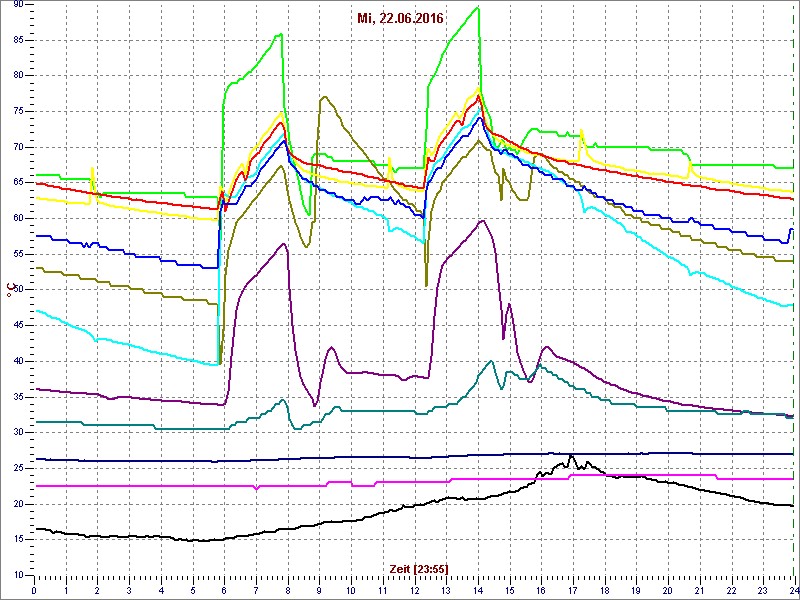Viewport: 800px width, 600px height.
Task: Select hour 14 on the time axis
Action: point(477,590)
